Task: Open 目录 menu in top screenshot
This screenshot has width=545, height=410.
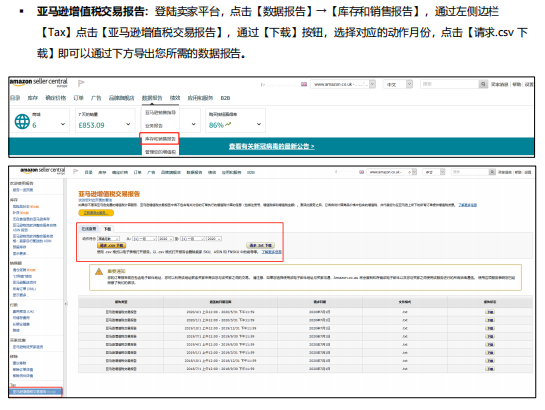Action: [15, 98]
